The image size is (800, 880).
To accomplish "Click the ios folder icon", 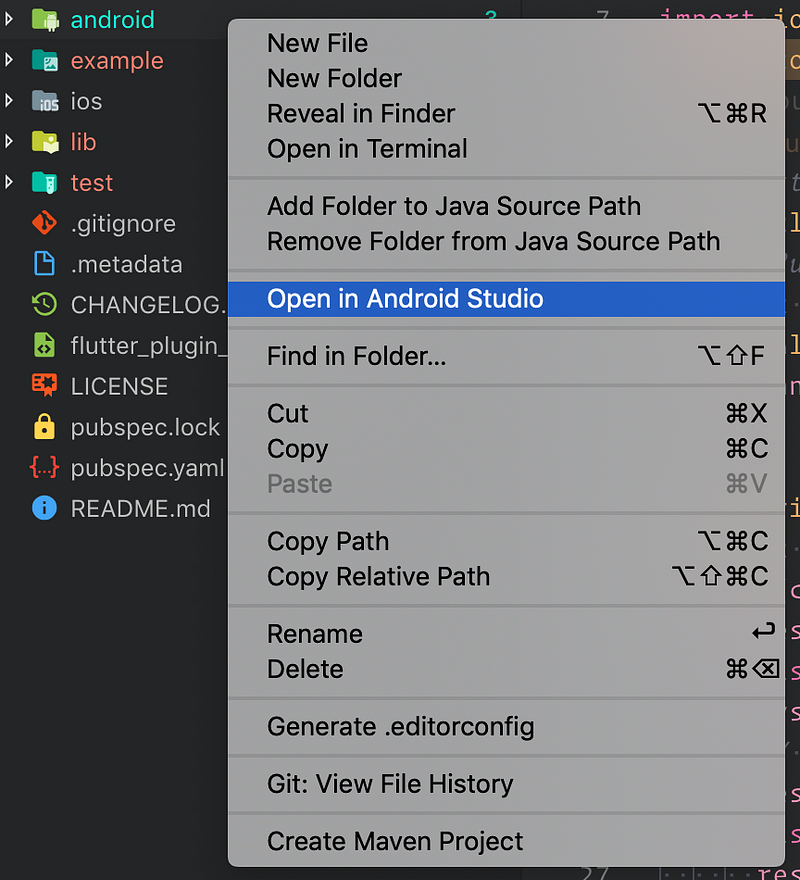I will coord(45,102).
